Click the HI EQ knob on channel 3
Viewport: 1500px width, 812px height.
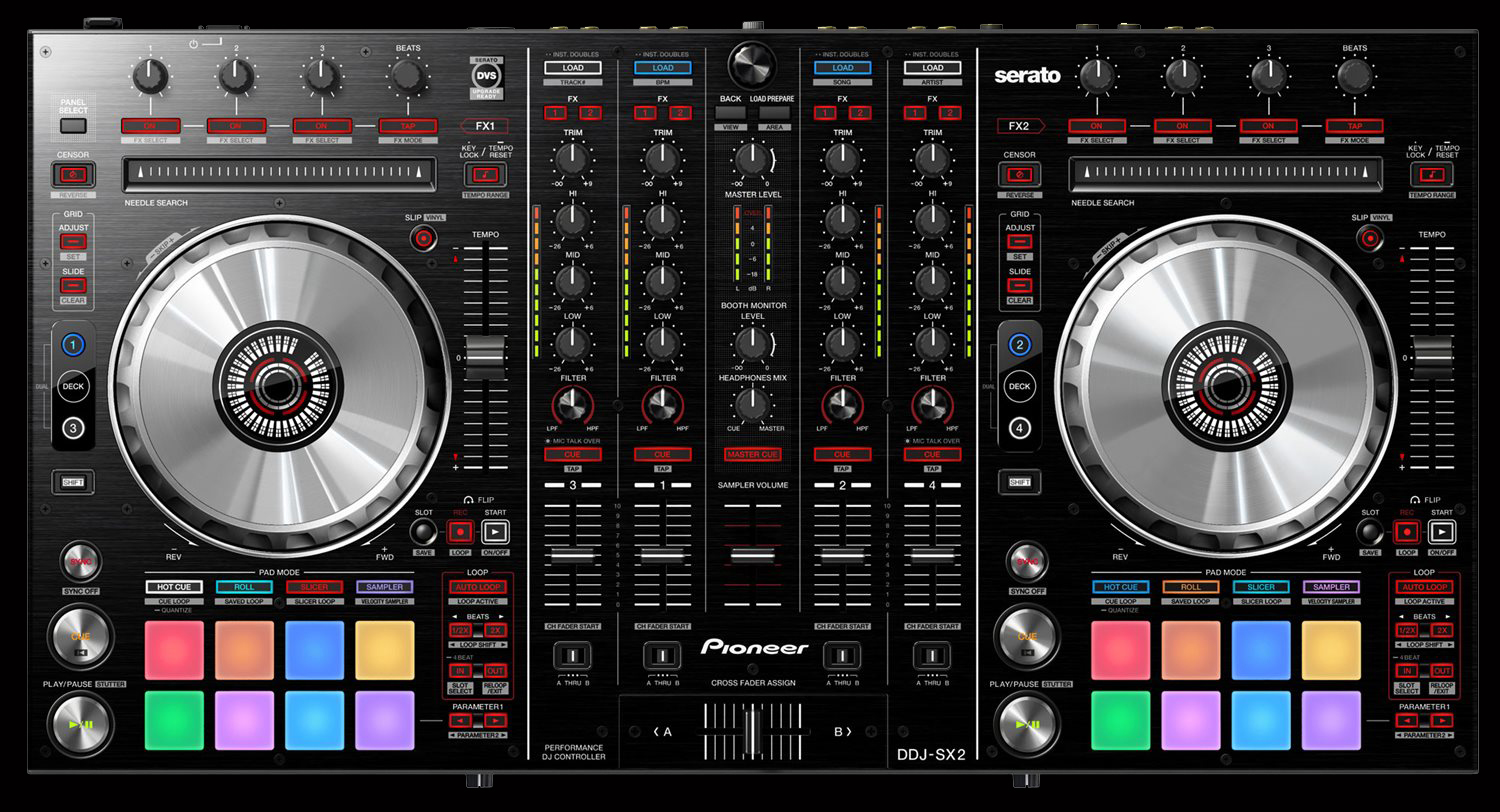pos(573,220)
